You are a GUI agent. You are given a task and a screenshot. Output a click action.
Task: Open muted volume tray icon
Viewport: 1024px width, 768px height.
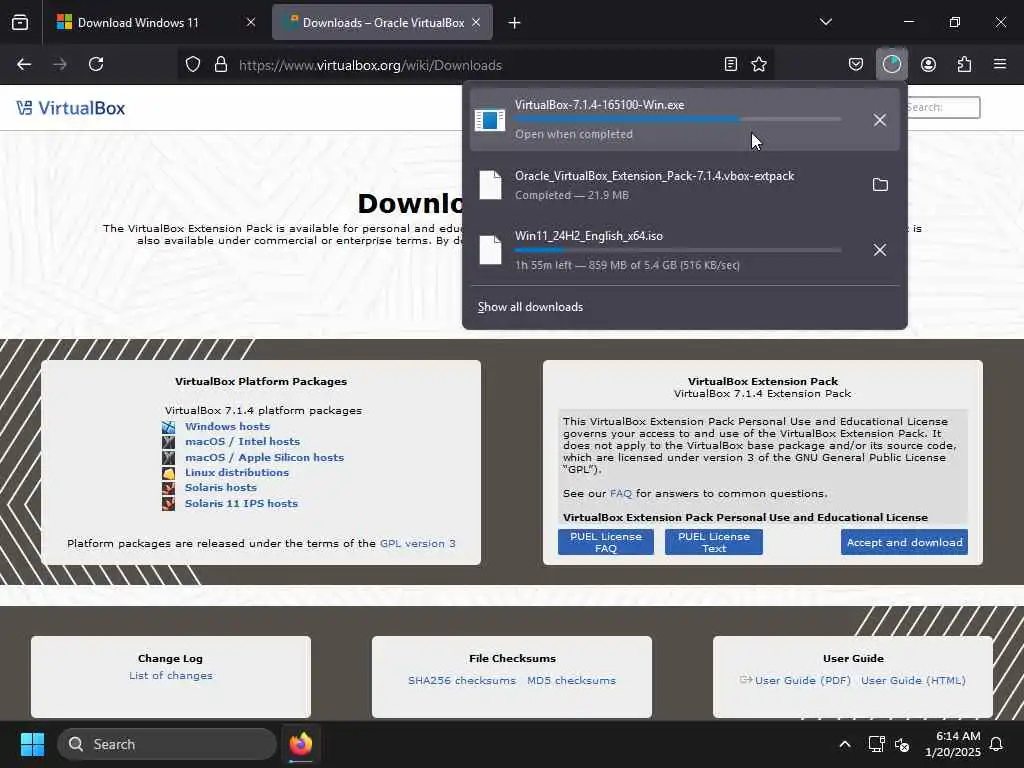(x=902, y=744)
